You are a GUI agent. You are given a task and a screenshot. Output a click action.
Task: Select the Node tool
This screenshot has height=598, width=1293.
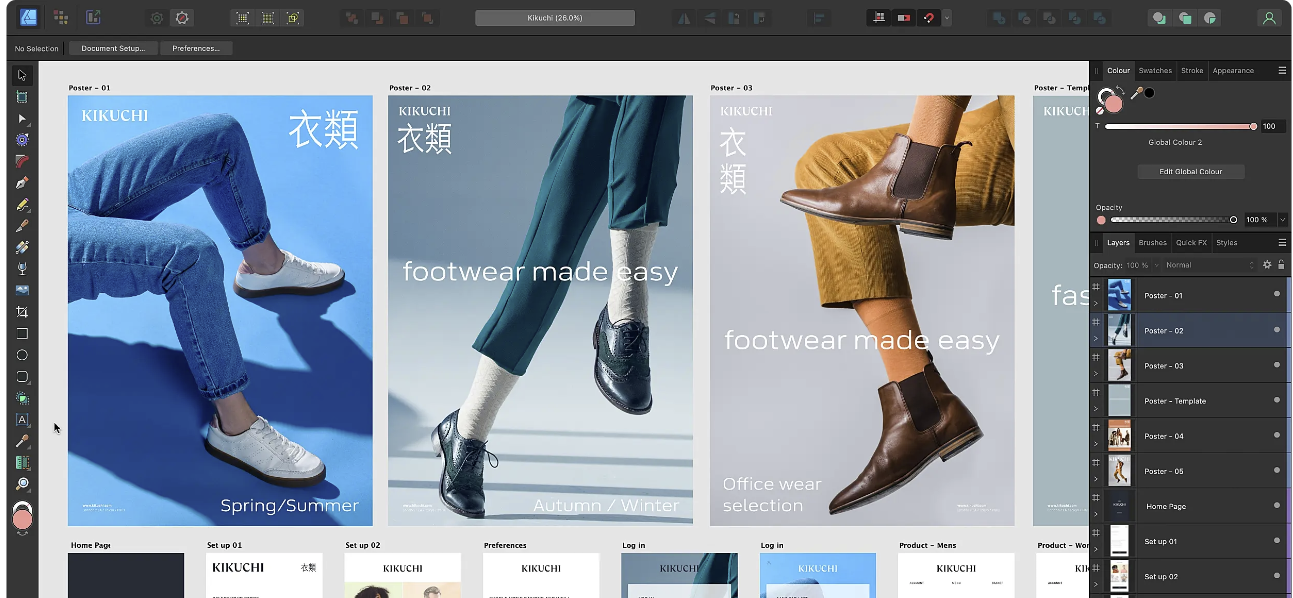(x=22, y=119)
